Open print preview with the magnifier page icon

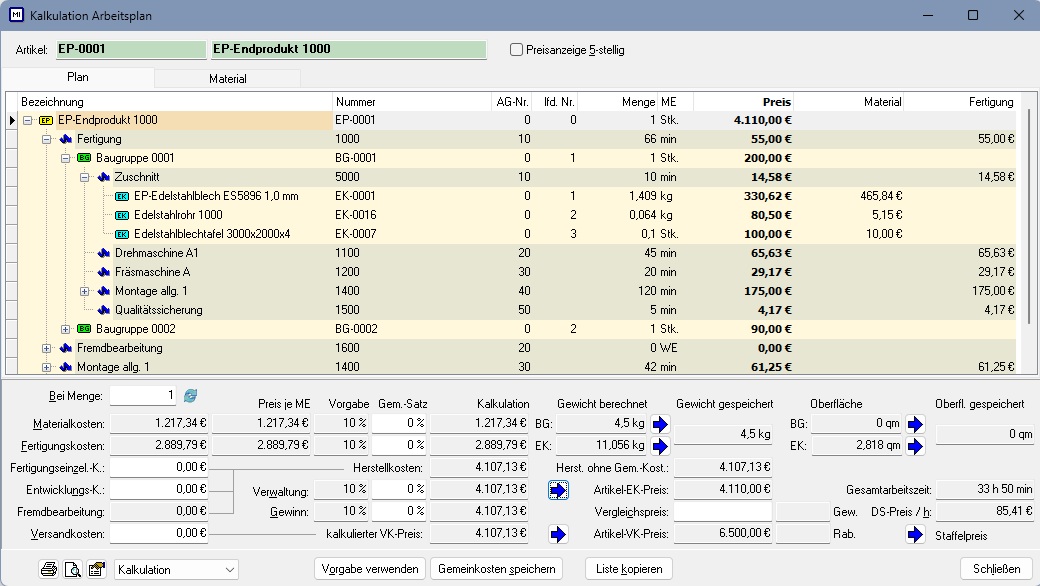click(x=72, y=569)
